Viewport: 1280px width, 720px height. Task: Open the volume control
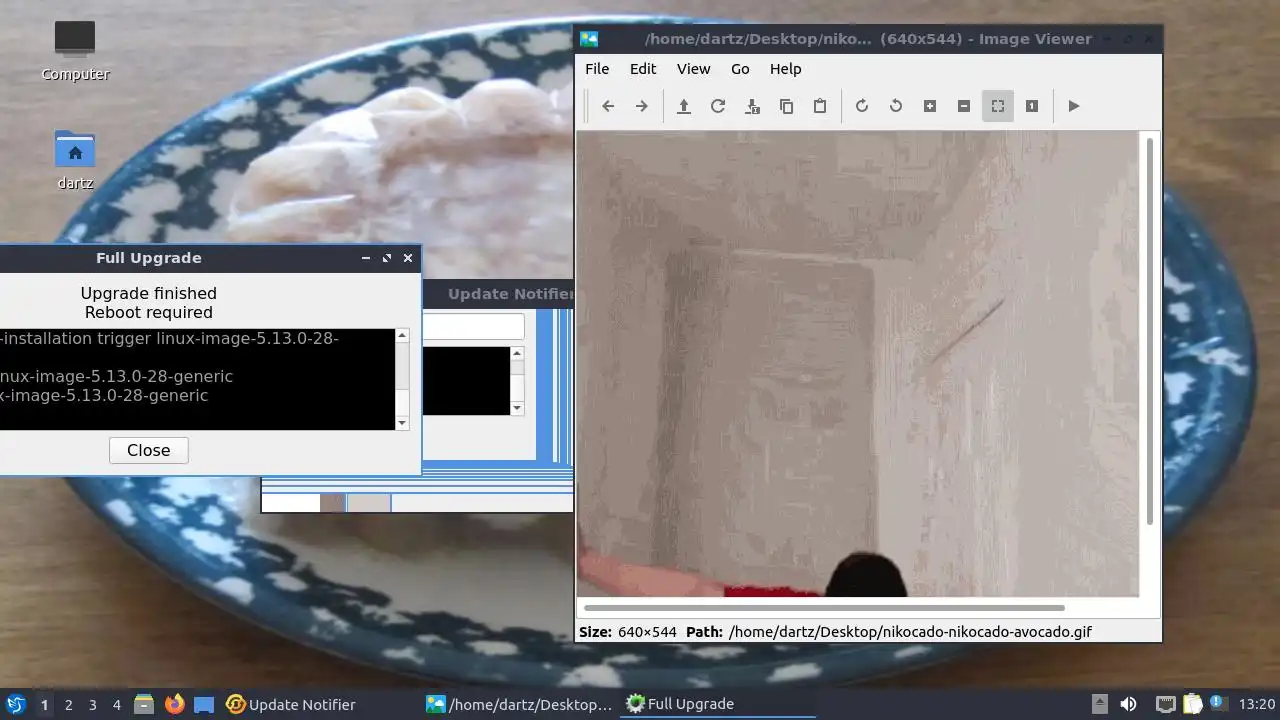click(1128, 704)
